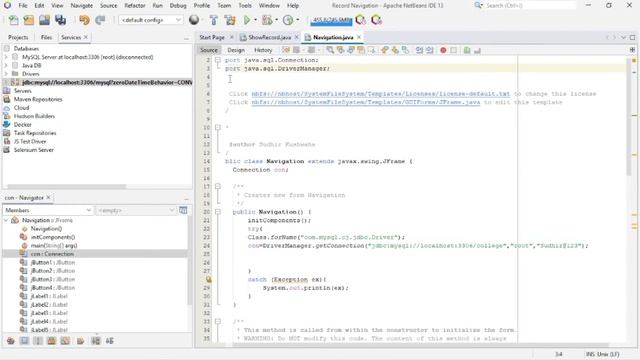The height and width of the screenshot is (360, 640).
Task: Close the Navigation.java editor tab
Action: pos(359,37)
